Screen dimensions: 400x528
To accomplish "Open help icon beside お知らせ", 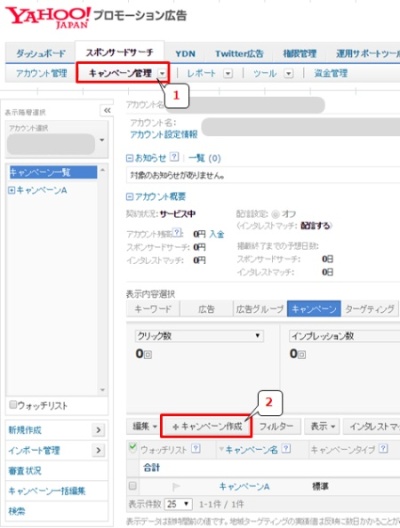I will (x=174, y=157).
